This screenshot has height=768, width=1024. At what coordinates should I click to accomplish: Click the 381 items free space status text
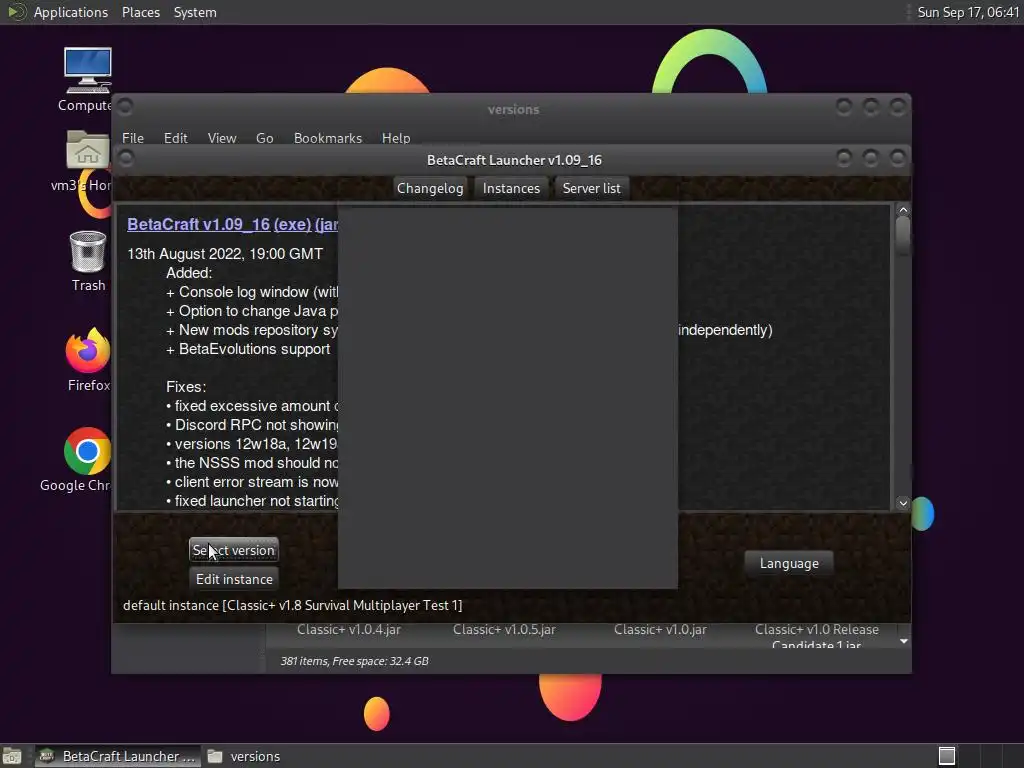pyautogui.click(x=355, y=661)
